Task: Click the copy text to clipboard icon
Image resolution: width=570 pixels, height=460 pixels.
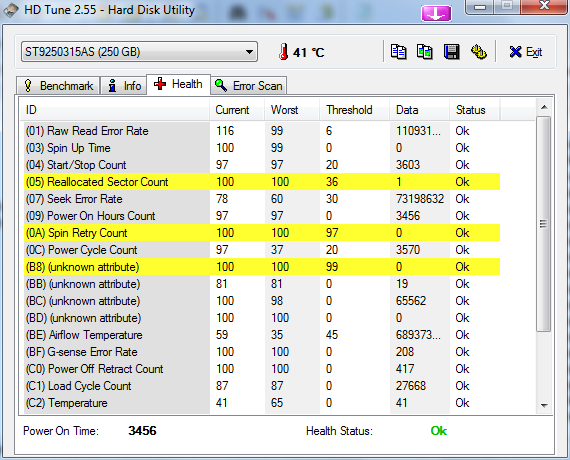Action: 398,52
